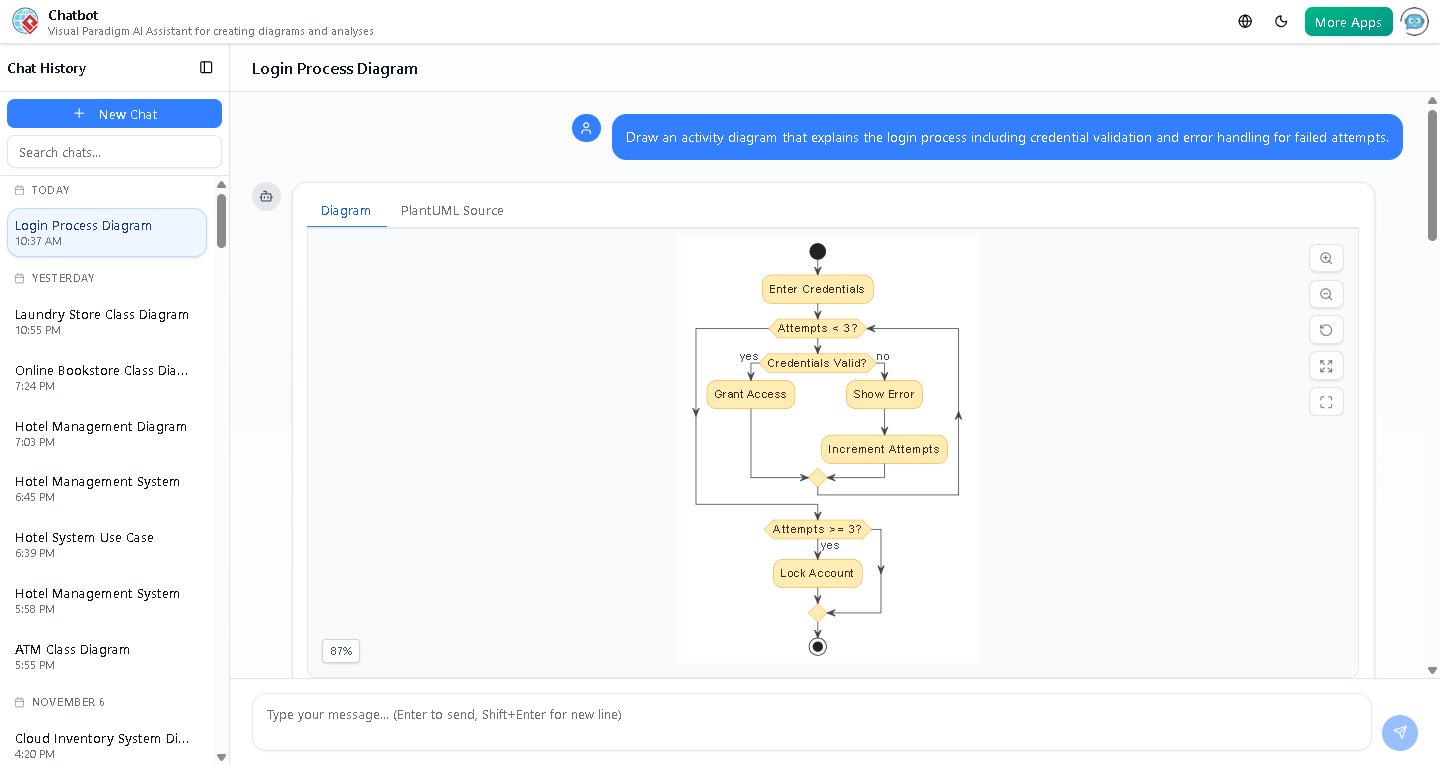Screen dimensions: 1440x765
Task: Select the Diagram tab
Action: coord(346,210)
